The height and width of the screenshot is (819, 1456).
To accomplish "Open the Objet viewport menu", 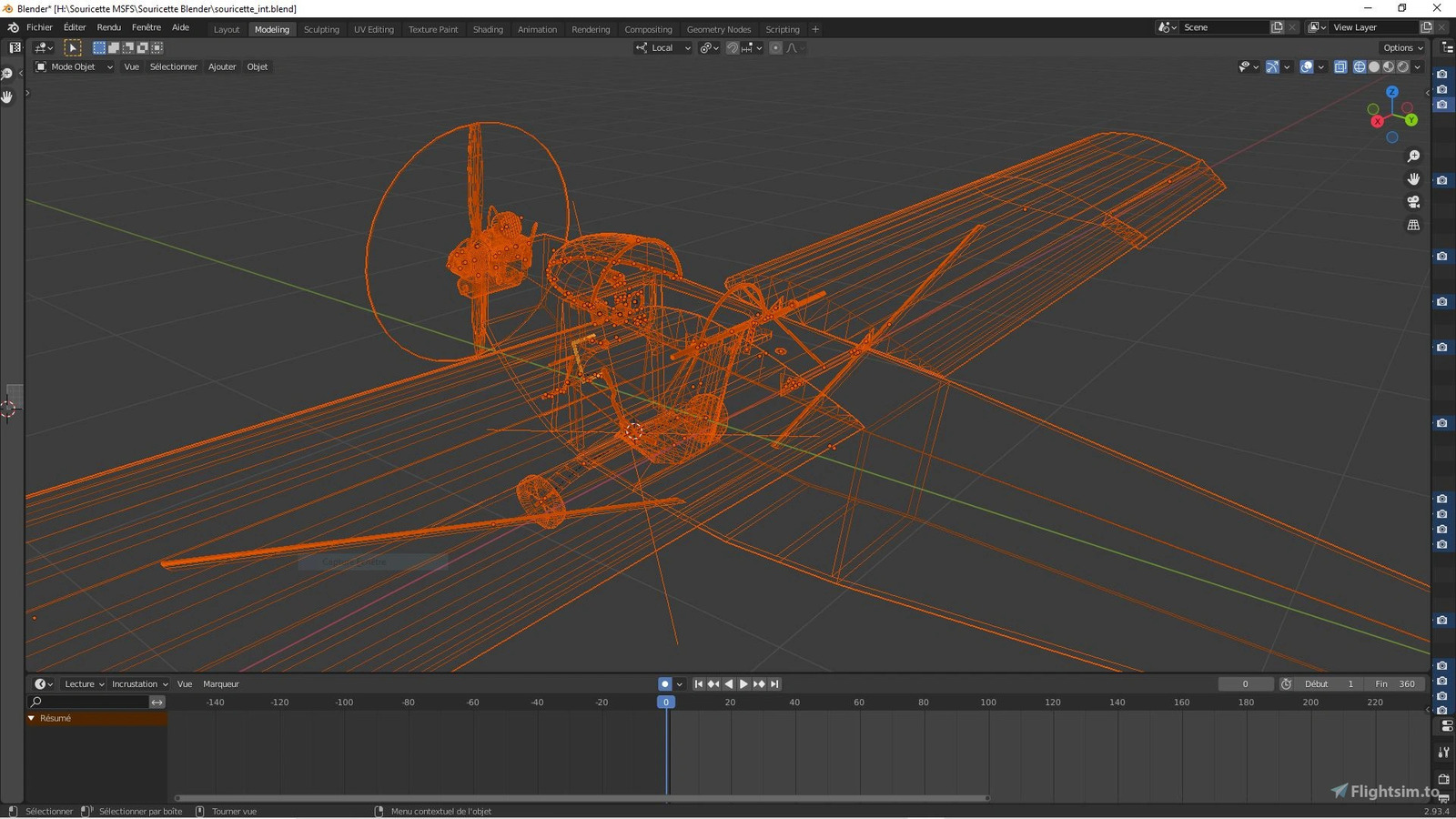I will click(258, 66).
